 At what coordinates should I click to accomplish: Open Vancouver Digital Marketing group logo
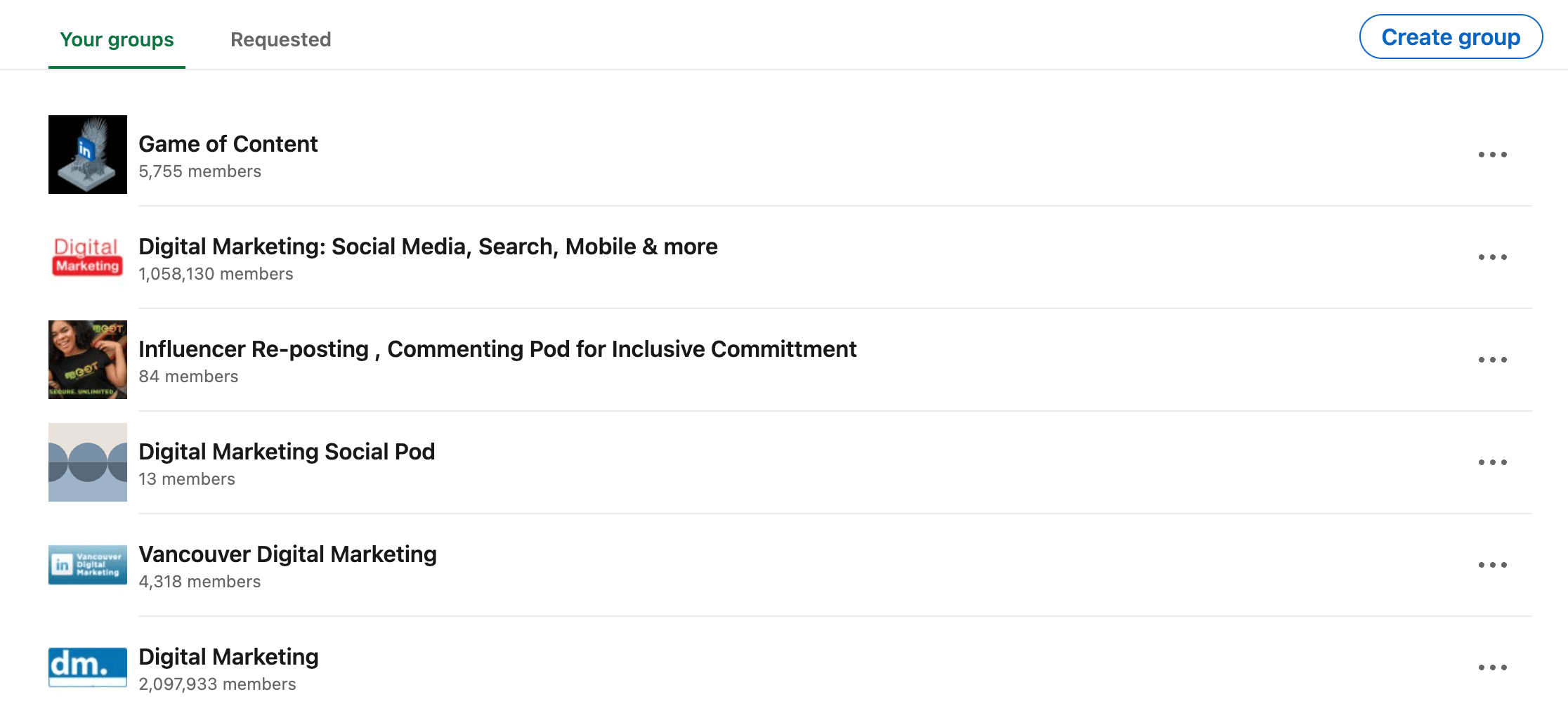[88, 565]
